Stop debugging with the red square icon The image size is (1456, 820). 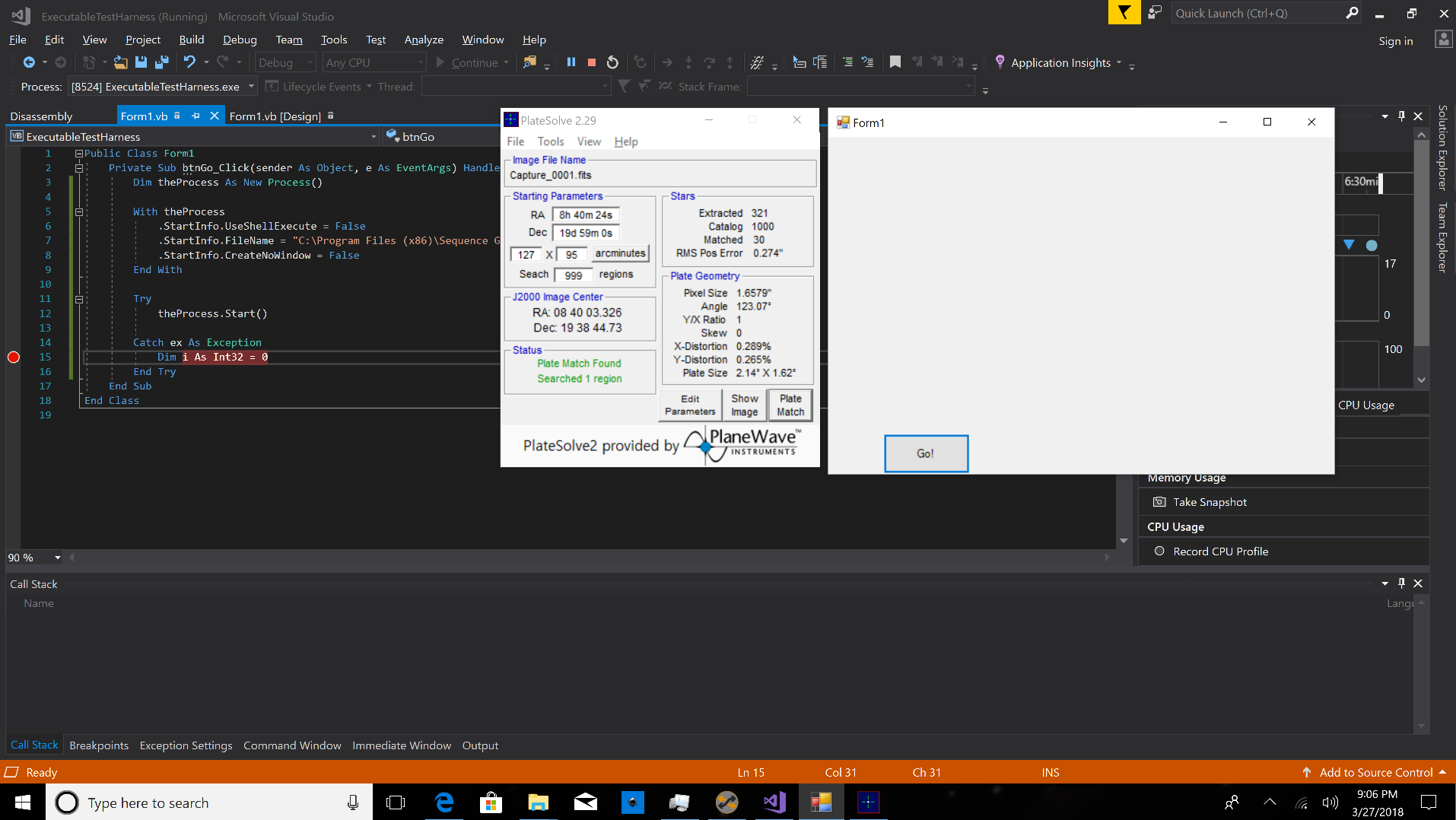(x=592, y=62)
